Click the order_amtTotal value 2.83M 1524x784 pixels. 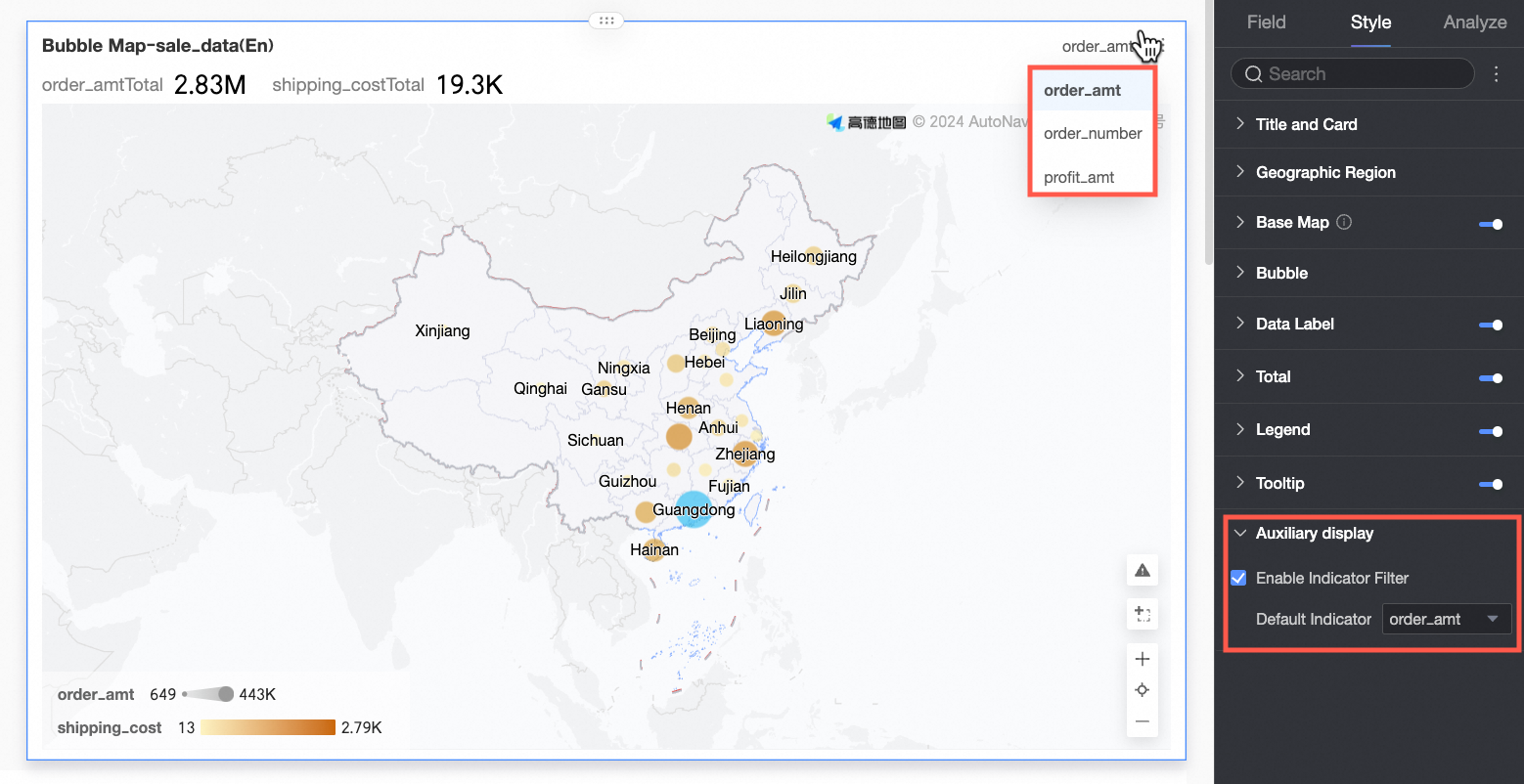pyautogui.click(x=209, y=85)
